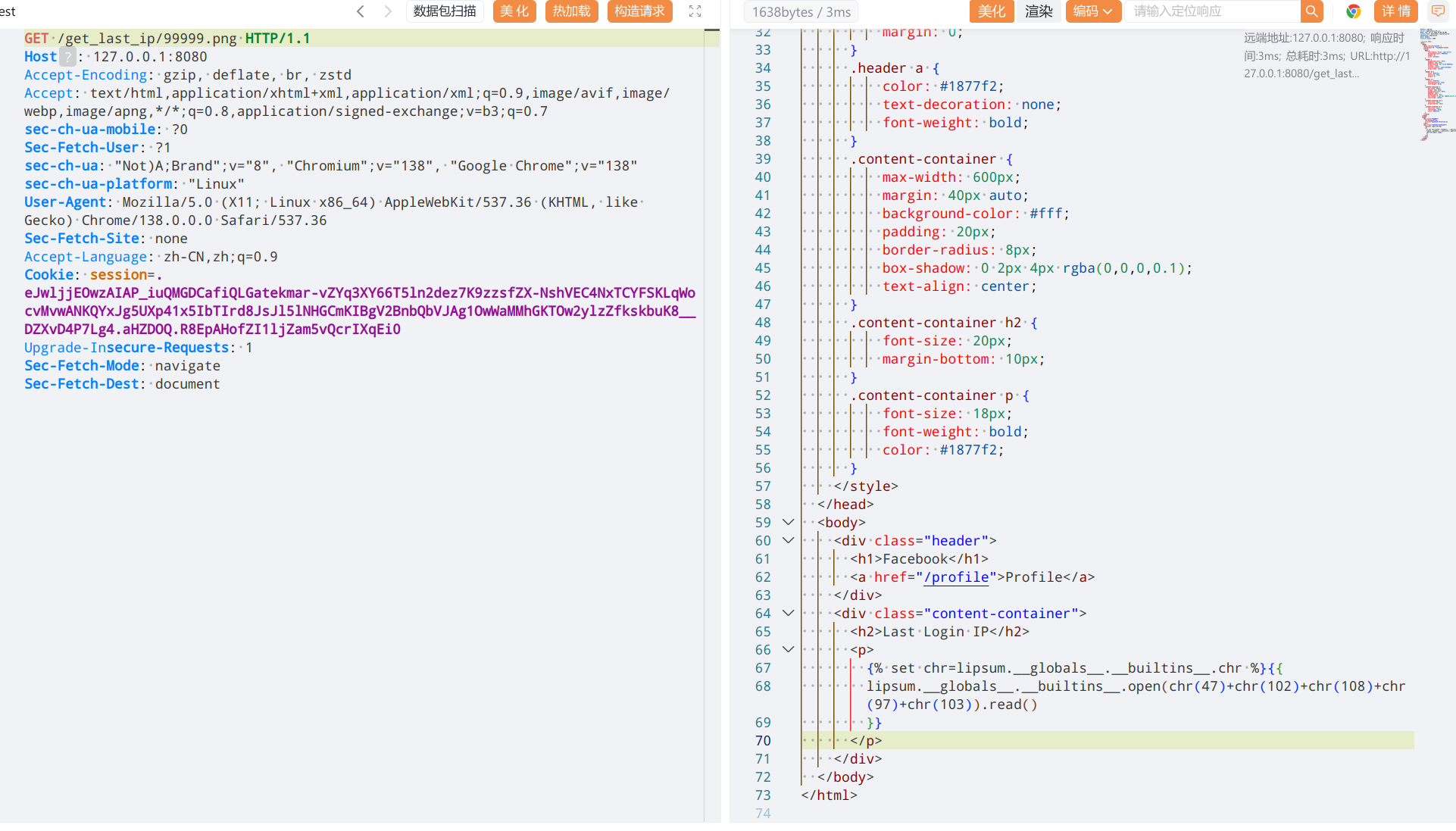Collapse the content-container div fold arrow
Image resolution: width=1456 pixels, height=831 pixels.
pyautogui.click(x=788, y=614)
